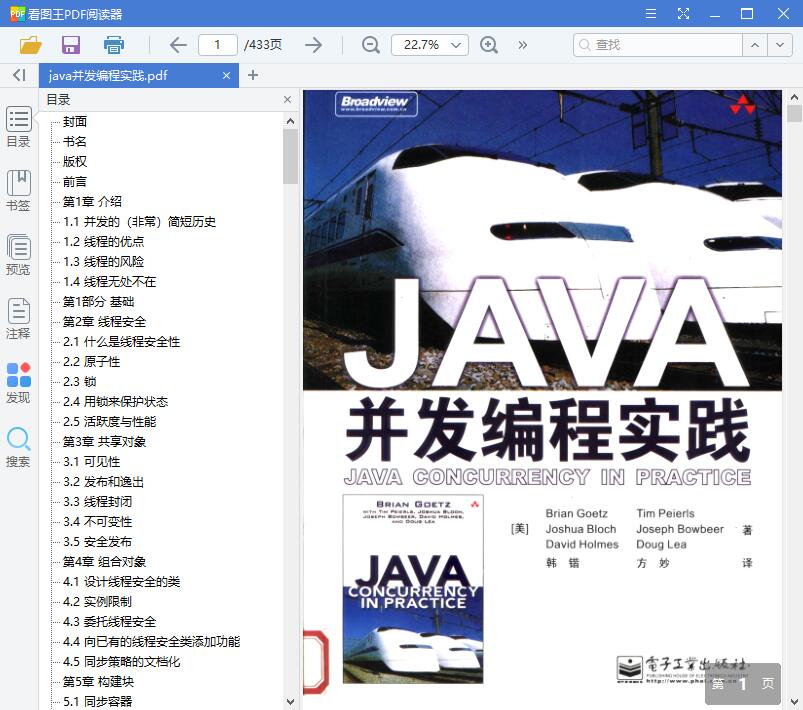Open the main menu hamburger icon
803x710 pixels.
[651, 14]
